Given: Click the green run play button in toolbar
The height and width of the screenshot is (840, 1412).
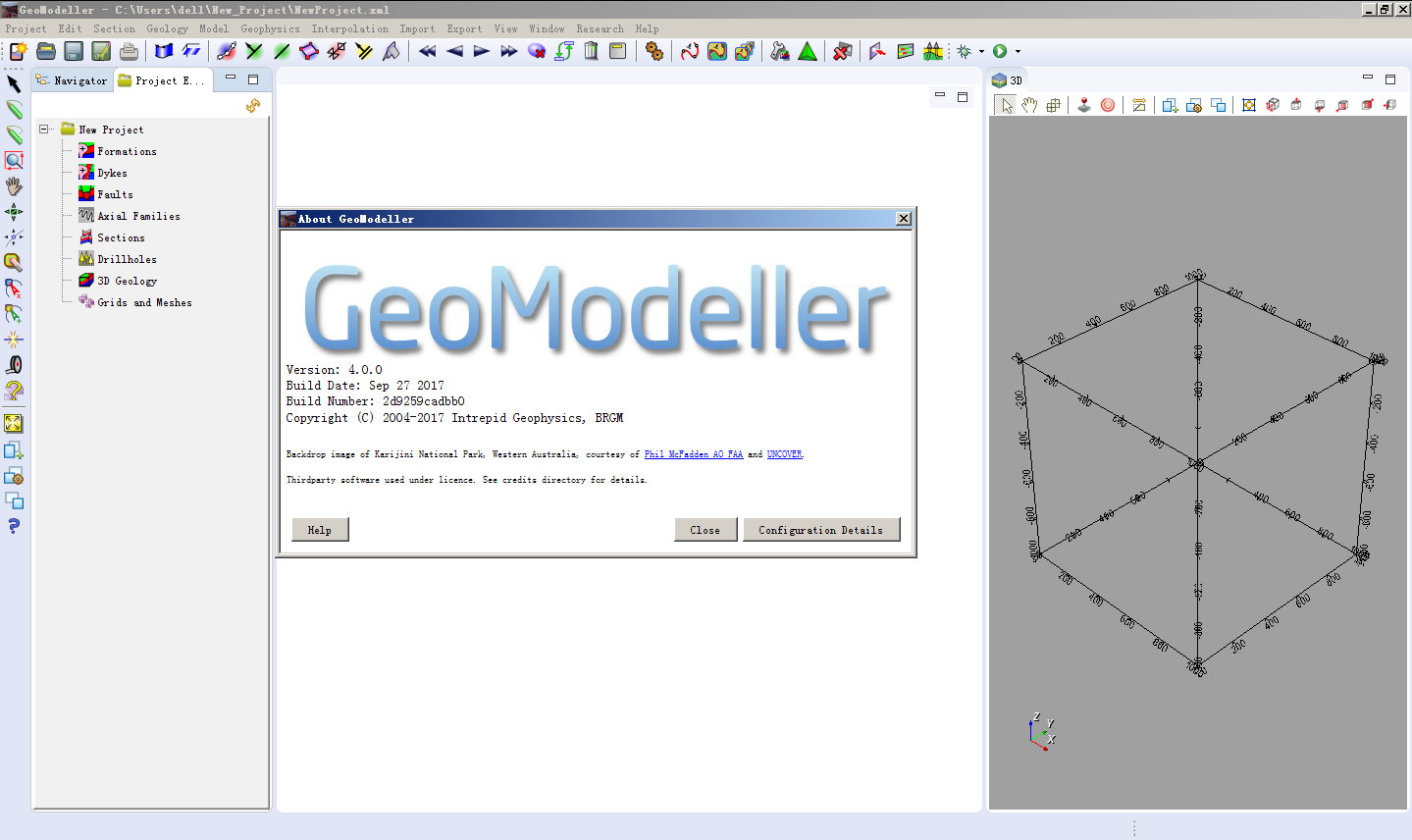Looking at the screenshot, I should click(x=1000, y=51).
